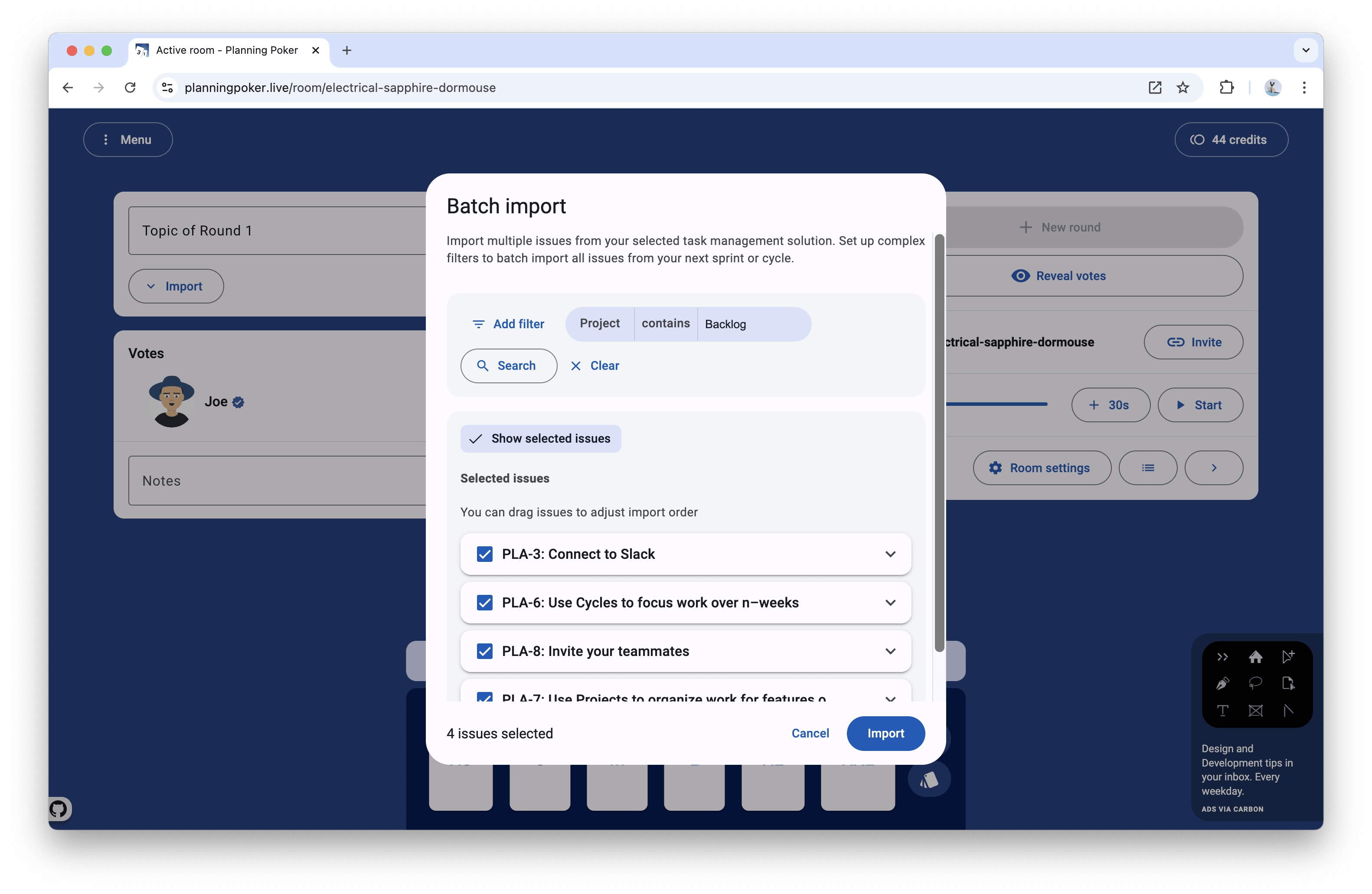The width and height of the screenshot is (1372, 894).
Task: Open site information icon in address bar
Action: [x=167, y=88]
